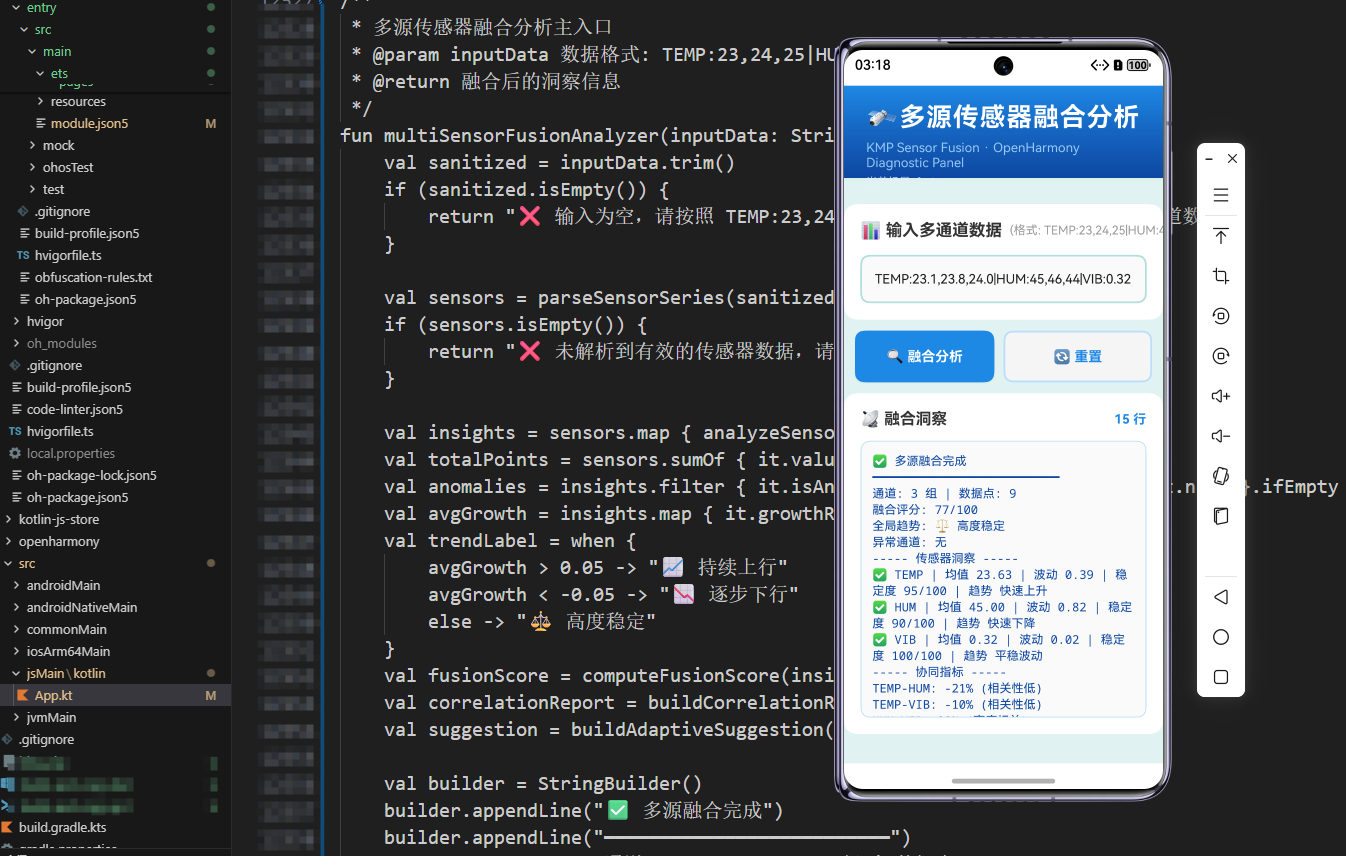Click the val builder = StringBuilder() line
Viewport: 1346px width, 856px height.
(x=543, y=783)
